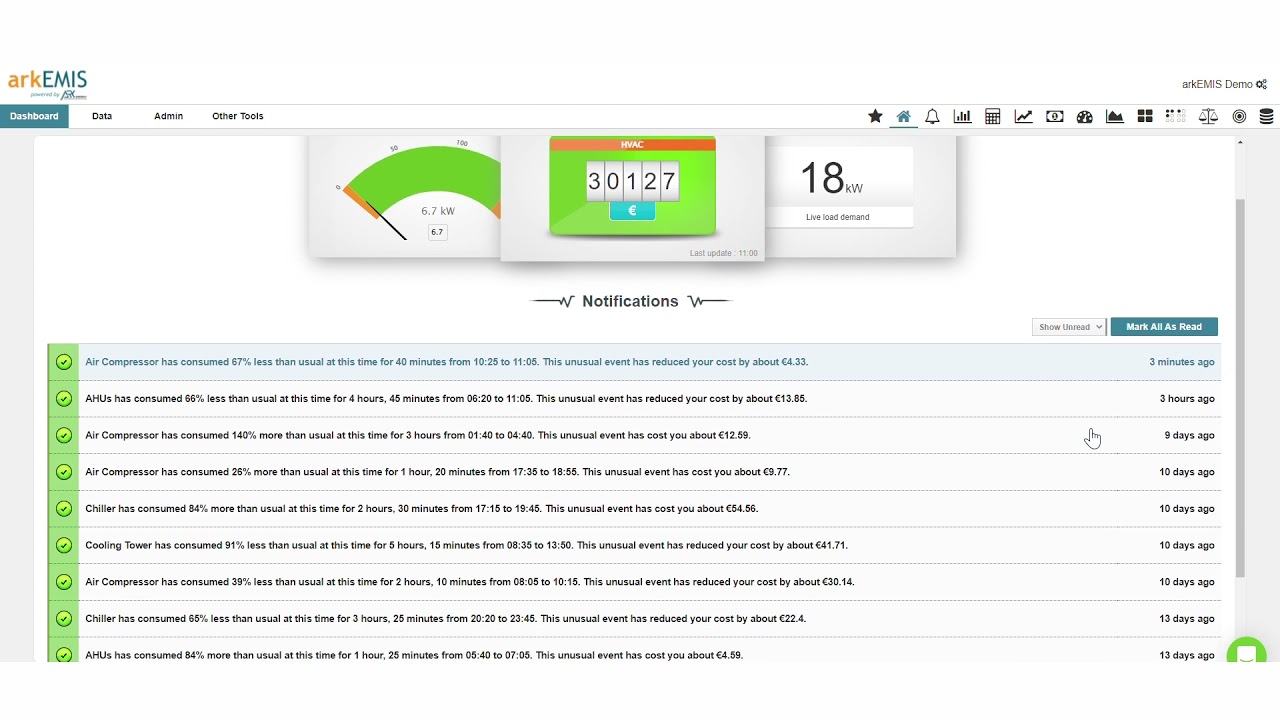The height and width of the screenshot is (720, 1280).
Task: Open Cooling Tower 91% less notification text
Action: [466, 545]
